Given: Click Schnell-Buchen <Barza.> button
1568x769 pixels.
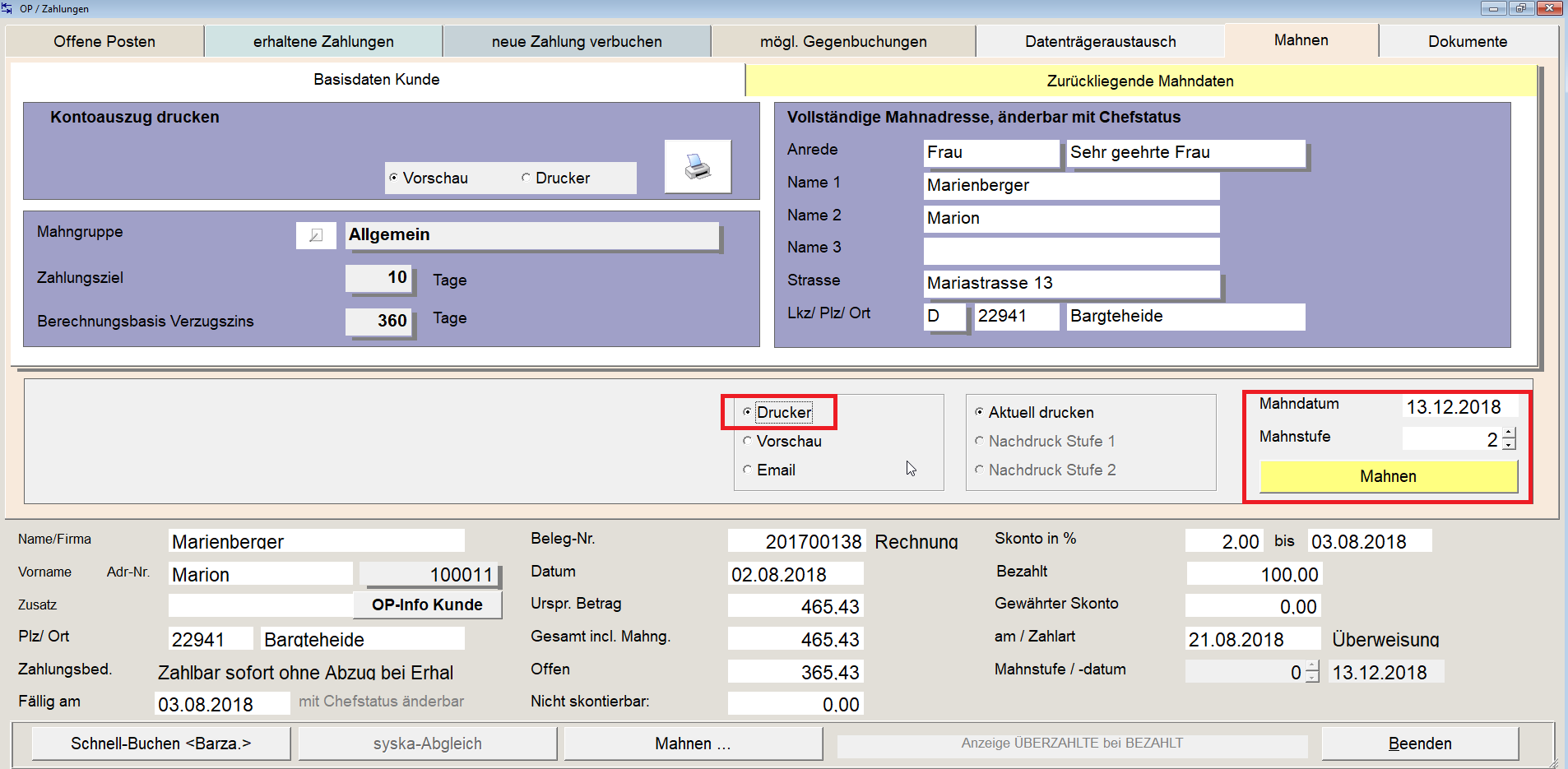Looking at the screenshot, I should (161, 744).
